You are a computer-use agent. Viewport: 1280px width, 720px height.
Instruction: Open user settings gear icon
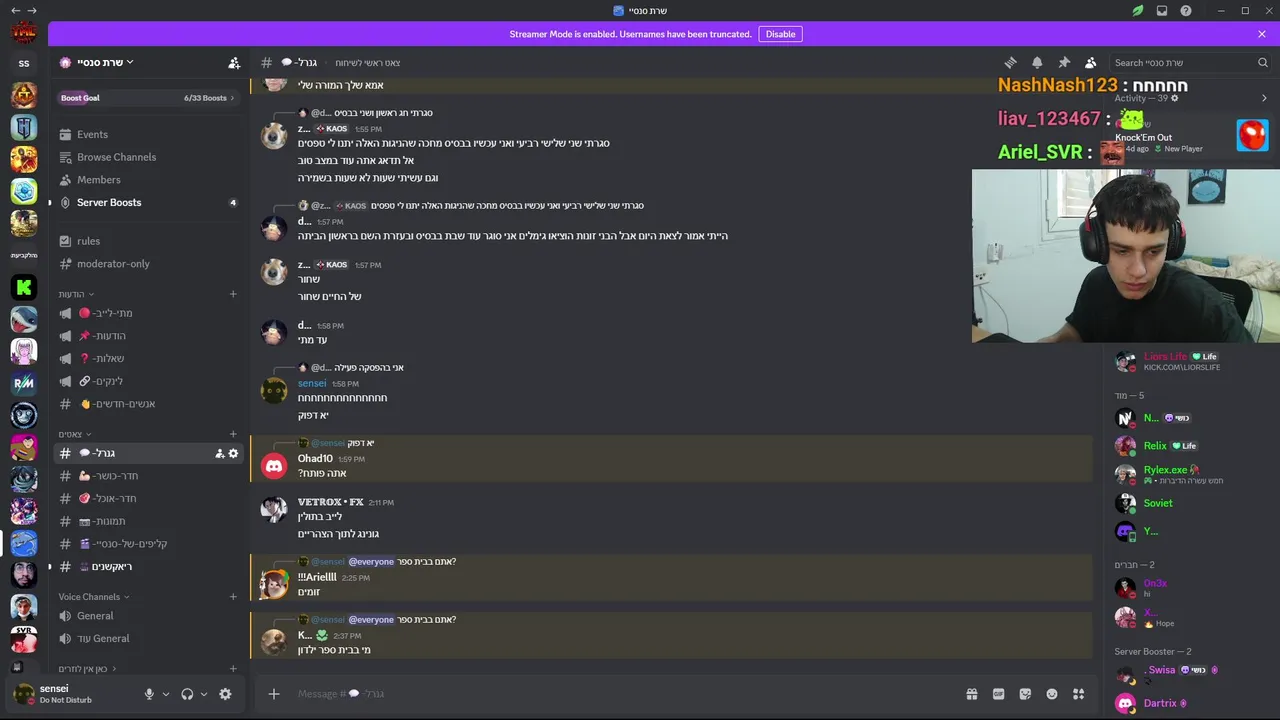click(x=225, y=694)
